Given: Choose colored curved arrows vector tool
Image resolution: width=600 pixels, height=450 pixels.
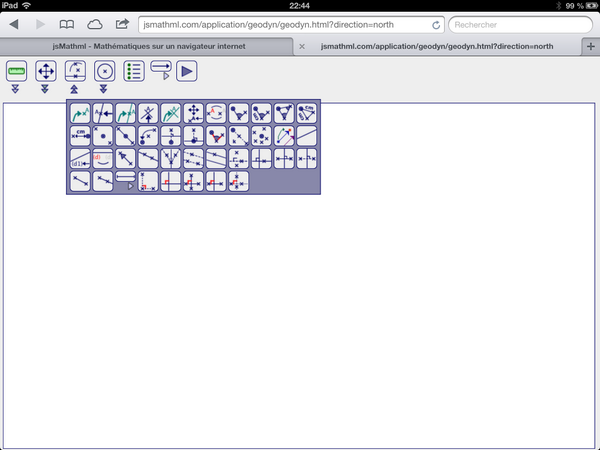Looking at the screenshot, I should coord(284,136).
